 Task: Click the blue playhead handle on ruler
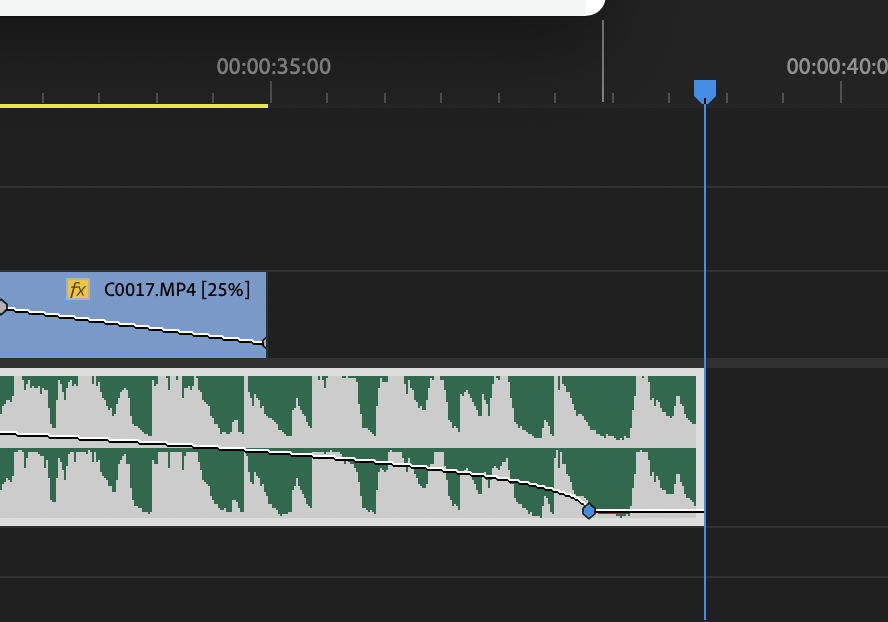705,91
